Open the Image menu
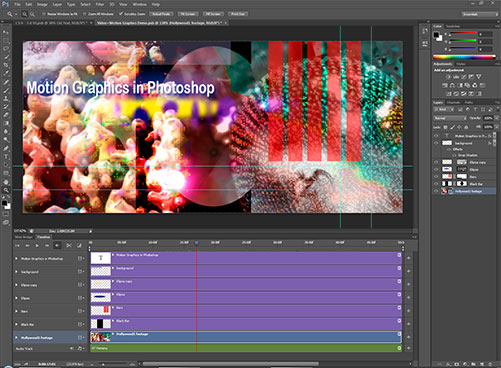 [x=42, y=4]
